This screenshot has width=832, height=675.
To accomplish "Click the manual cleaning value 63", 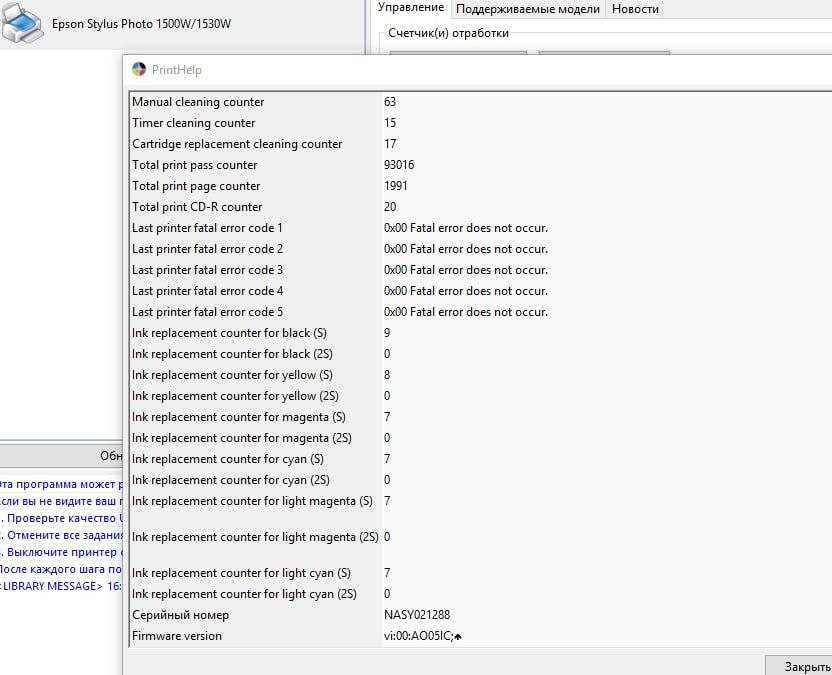I will 390,102.
